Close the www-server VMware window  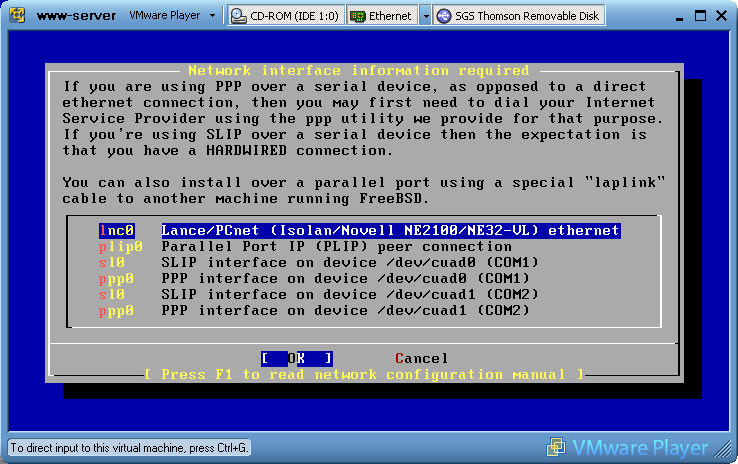tap(721, 16)
